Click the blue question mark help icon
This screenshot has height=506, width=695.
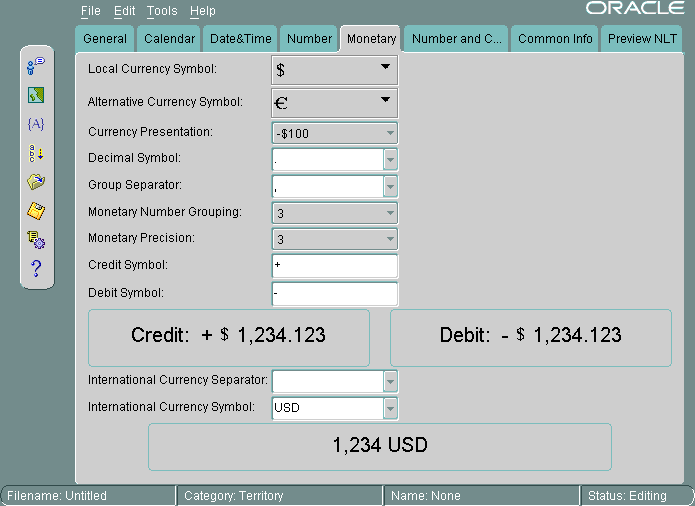coord(36,268)
